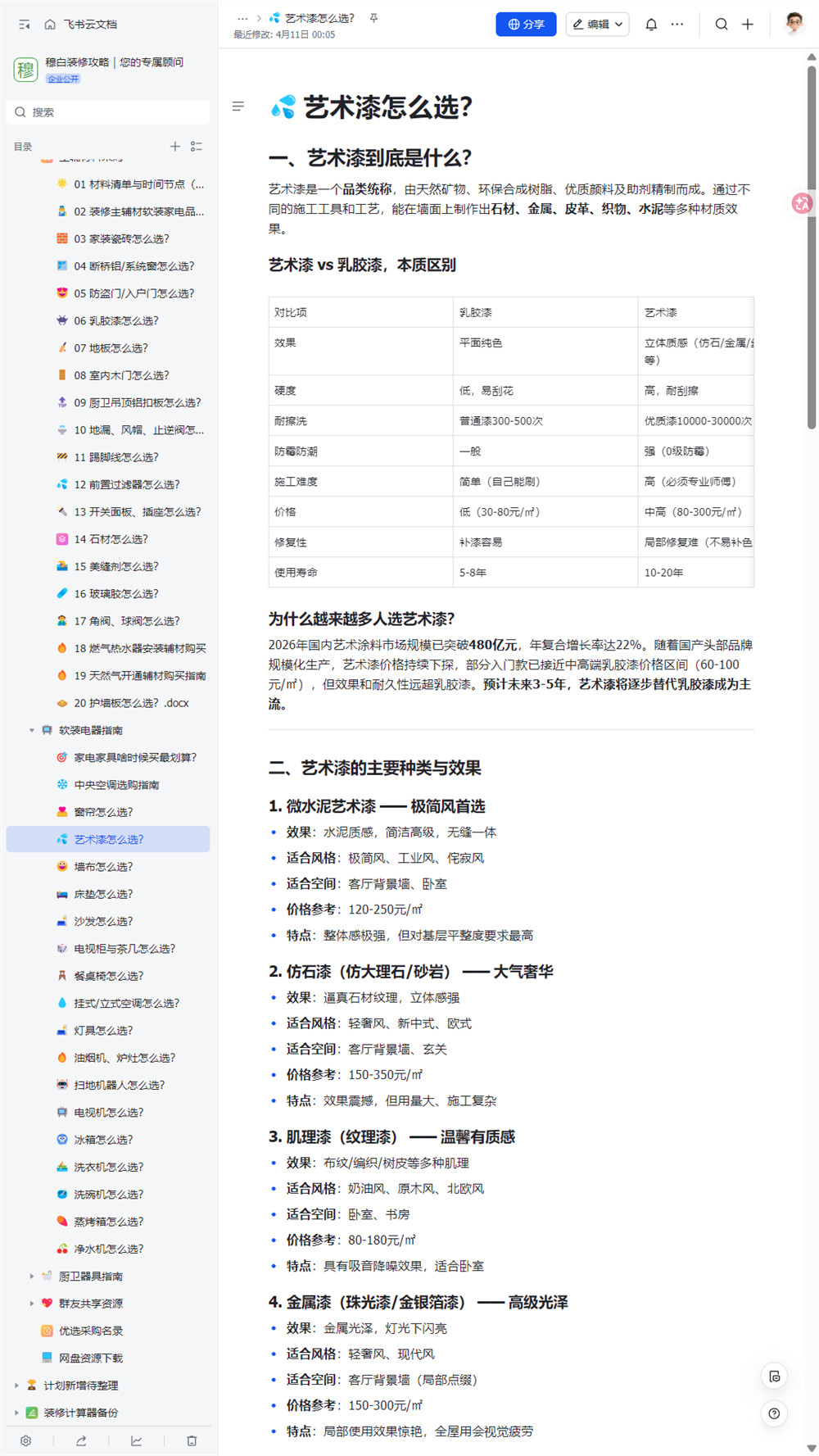Viewport: 819px width, 1456px height.
Task: Open 12 前置过滤器怎么选? page
Action: point(127,484)
